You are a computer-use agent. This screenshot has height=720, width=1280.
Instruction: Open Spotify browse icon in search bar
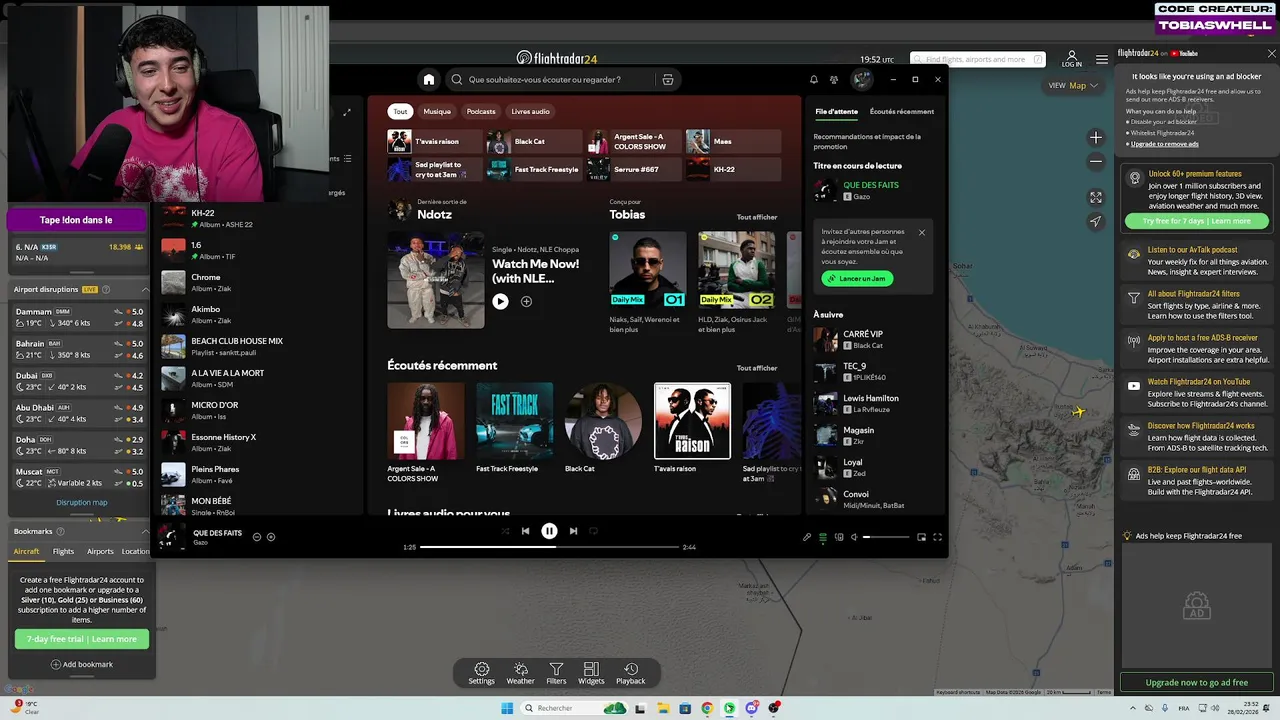coord(668,80)
